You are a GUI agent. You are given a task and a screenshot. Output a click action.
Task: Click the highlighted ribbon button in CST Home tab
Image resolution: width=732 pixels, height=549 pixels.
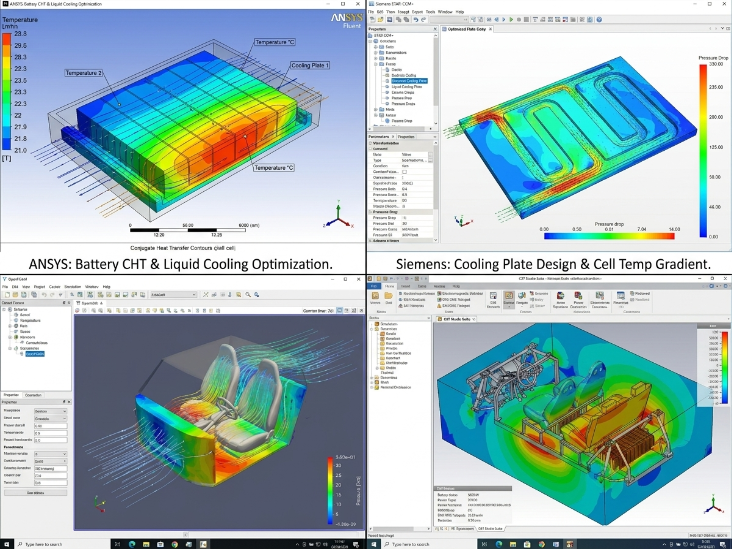(x=509, y=300)
